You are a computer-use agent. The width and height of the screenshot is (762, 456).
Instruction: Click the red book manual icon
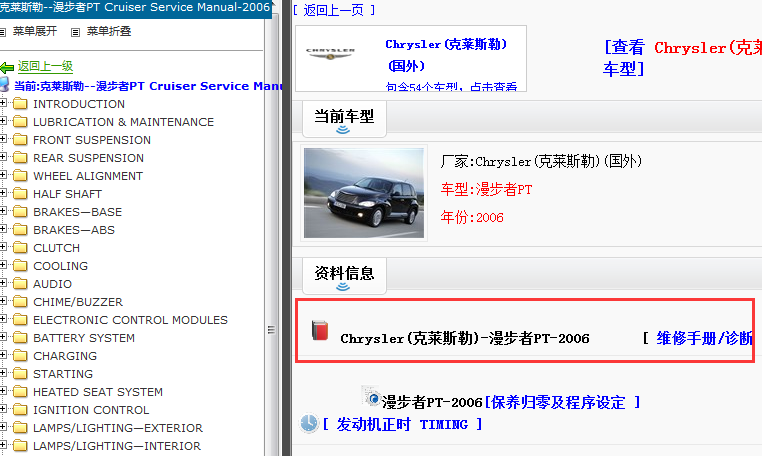coord(320,331)
